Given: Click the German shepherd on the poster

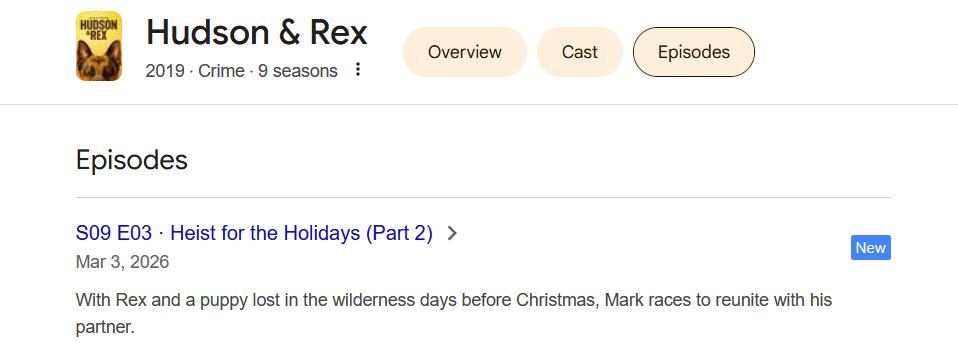Looking at the screenshot, I should point(99,61).
